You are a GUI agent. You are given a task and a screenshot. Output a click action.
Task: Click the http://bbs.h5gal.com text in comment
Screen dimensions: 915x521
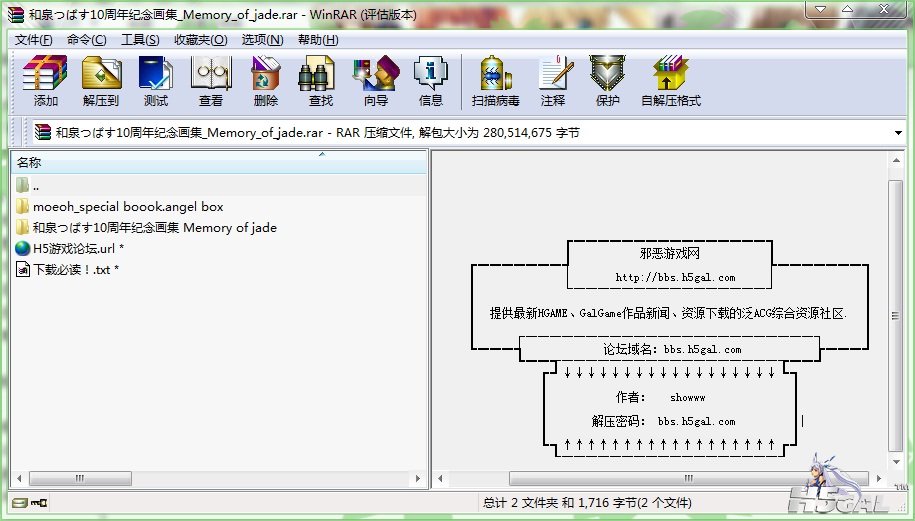tap(675, 278)
